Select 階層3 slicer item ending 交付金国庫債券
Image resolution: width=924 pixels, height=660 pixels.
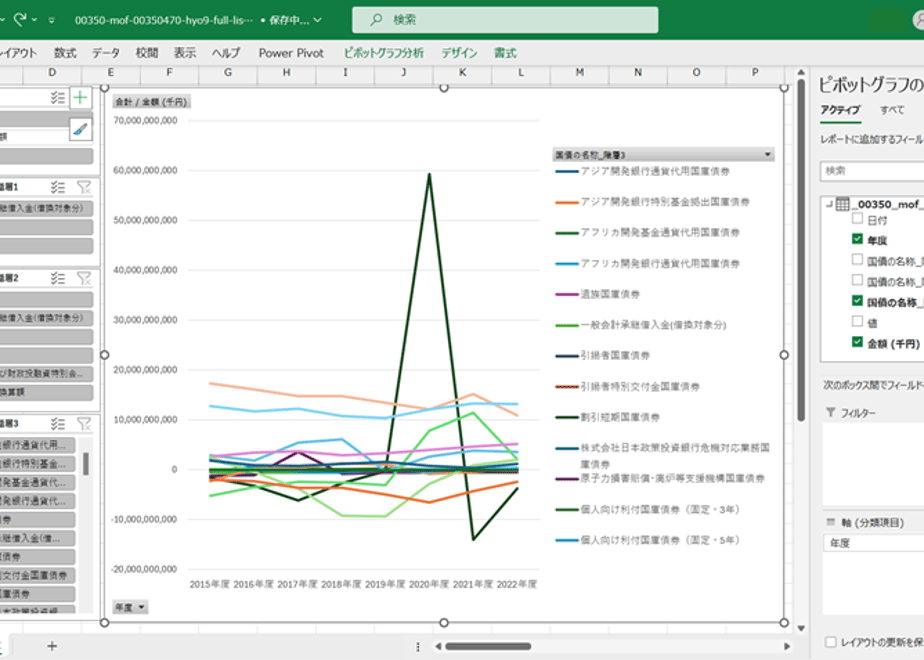[x=37, y=575]
